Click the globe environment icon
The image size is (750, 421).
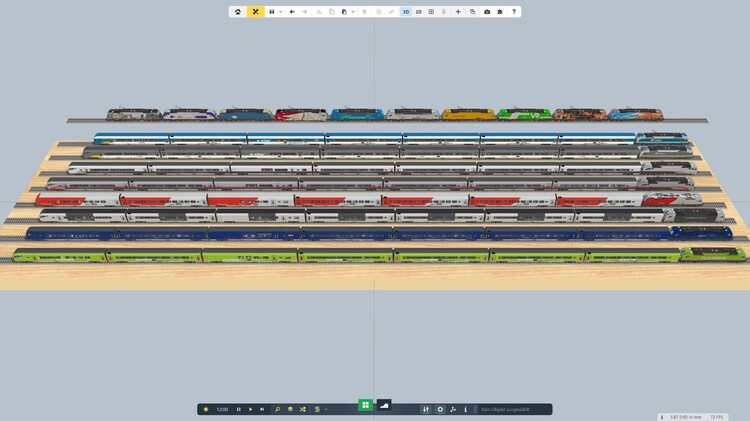click(x=290, y=410)
